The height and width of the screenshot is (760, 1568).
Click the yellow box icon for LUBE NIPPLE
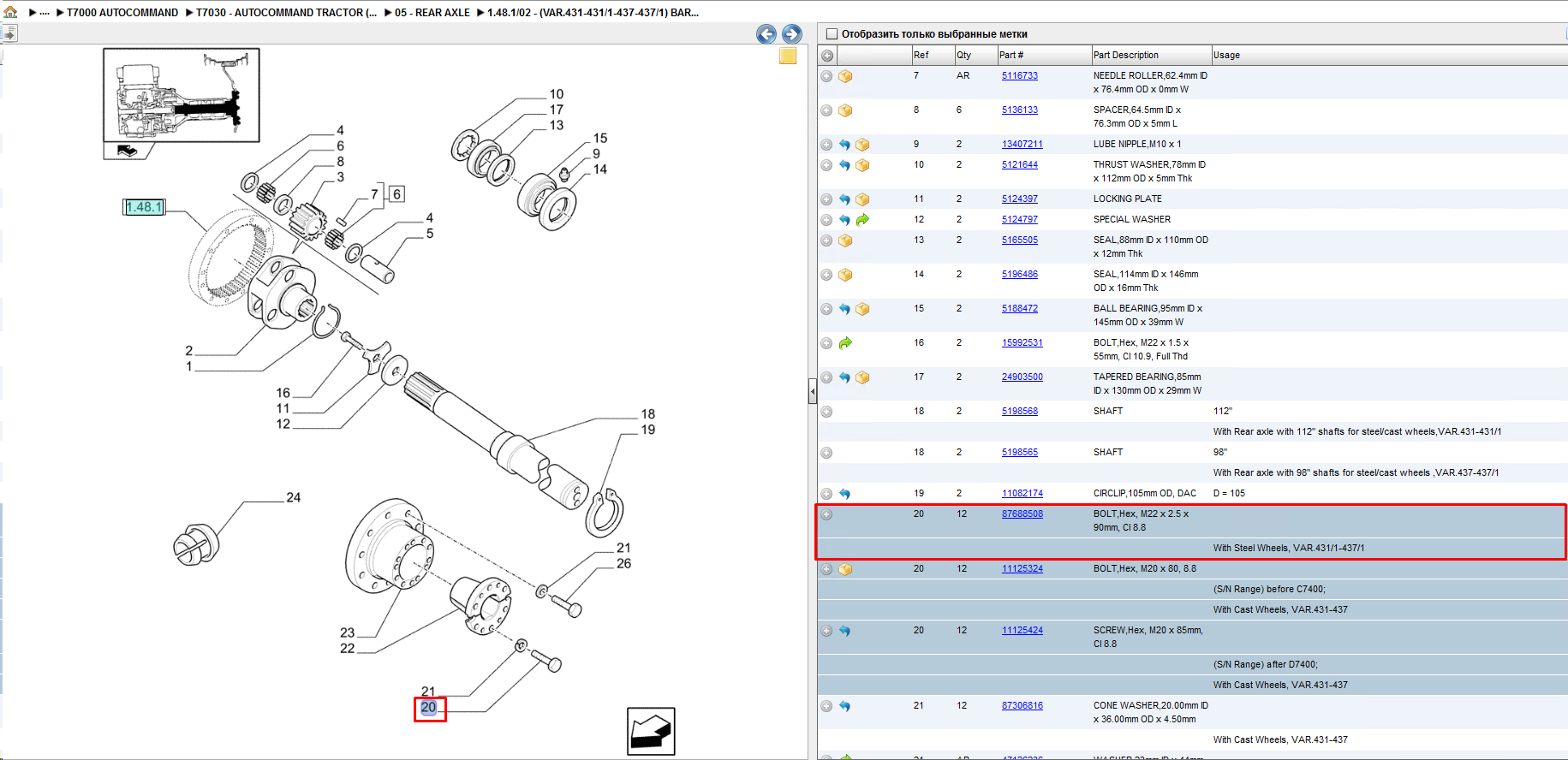(862, 145)
